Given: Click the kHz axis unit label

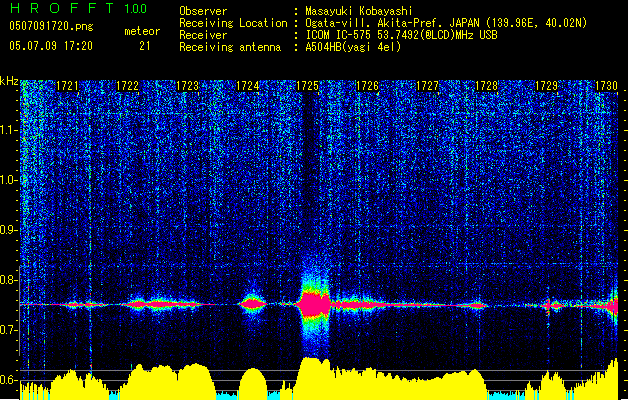Looking at the screenshot, I should click(9, 81).
